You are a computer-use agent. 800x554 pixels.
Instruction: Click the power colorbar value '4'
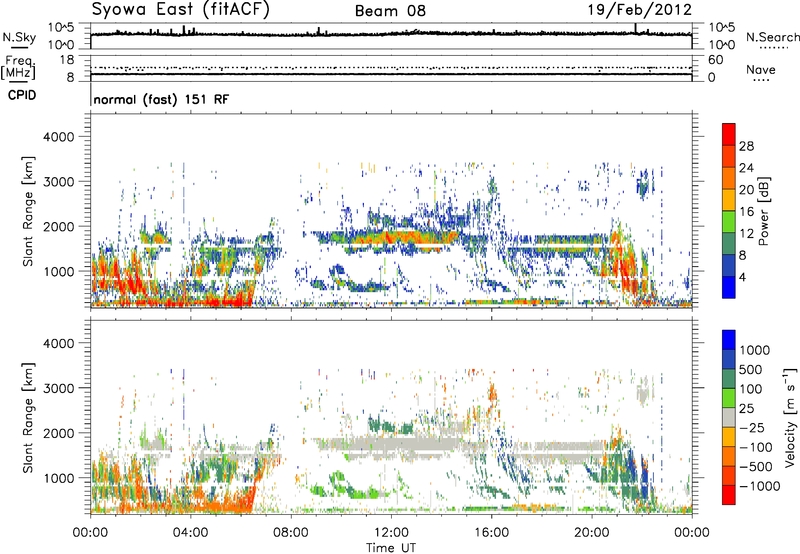click(742, 277)
